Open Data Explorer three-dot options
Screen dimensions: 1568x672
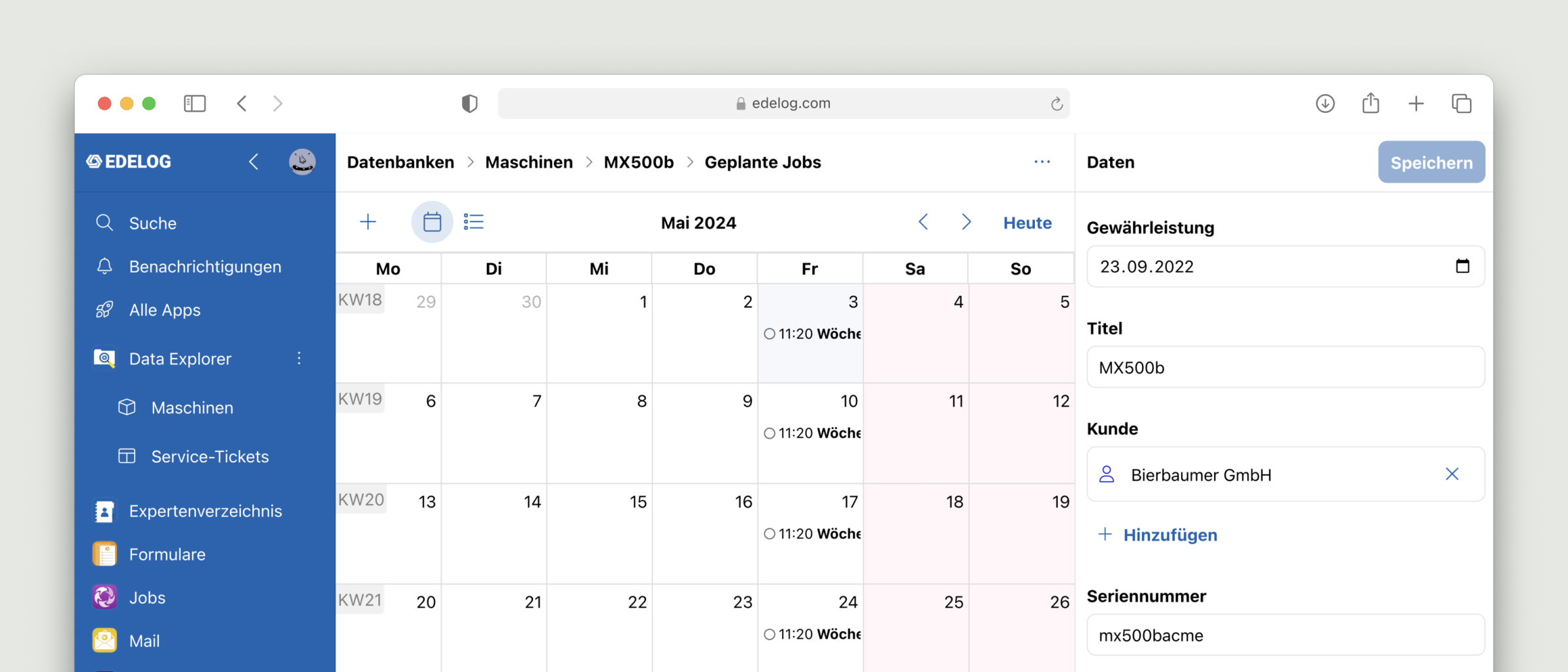(x=299, y=358)
